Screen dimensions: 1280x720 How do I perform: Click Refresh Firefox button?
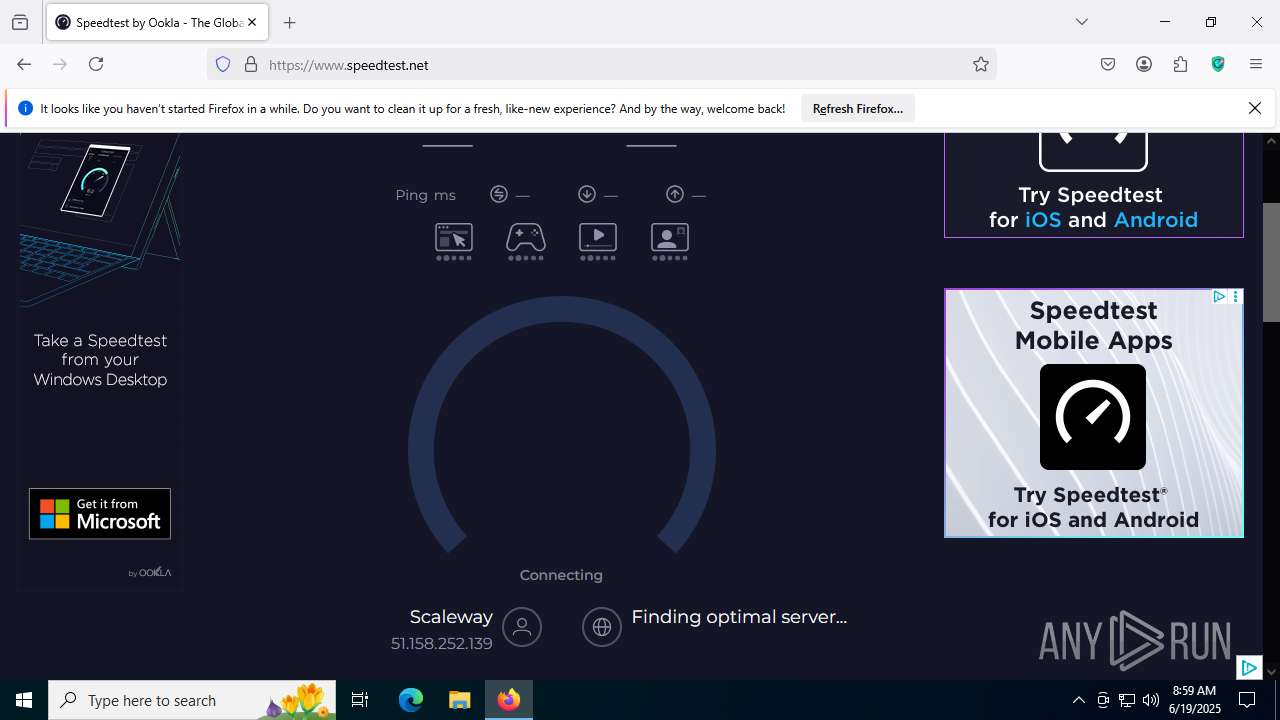858,108
